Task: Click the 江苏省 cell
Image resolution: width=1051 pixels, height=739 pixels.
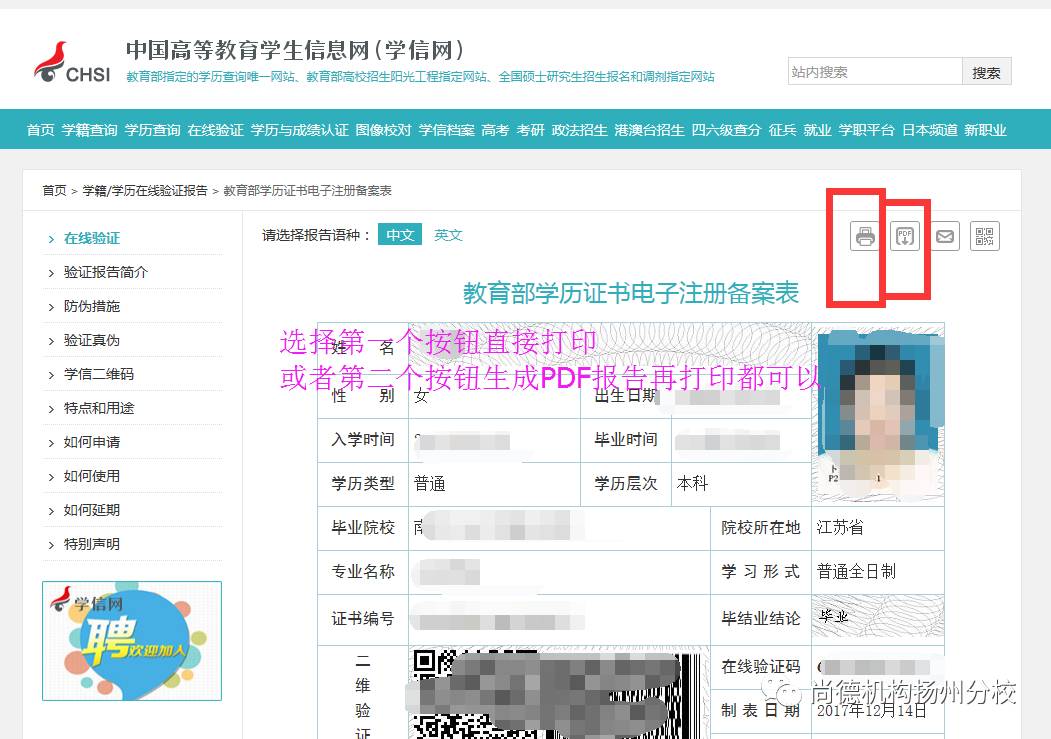Action: [840, 528]
